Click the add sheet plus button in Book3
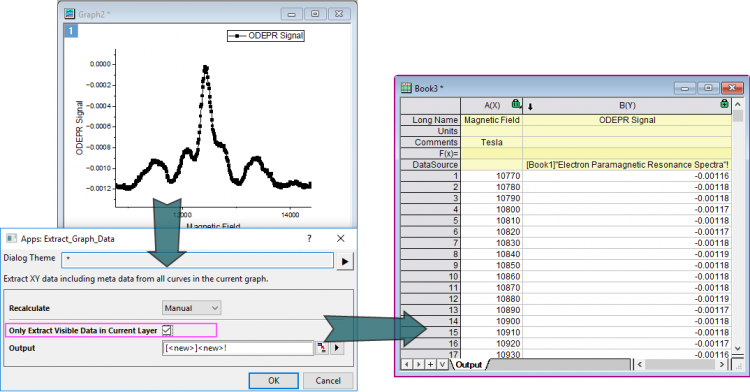This screenshot has height=392, width=750. [x=430, y=365]
